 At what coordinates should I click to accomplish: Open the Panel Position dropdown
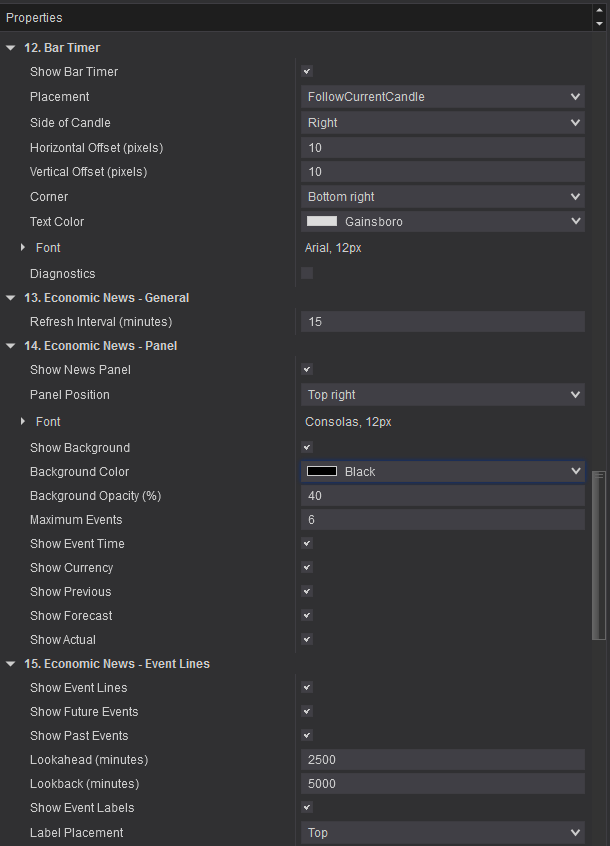443,395
